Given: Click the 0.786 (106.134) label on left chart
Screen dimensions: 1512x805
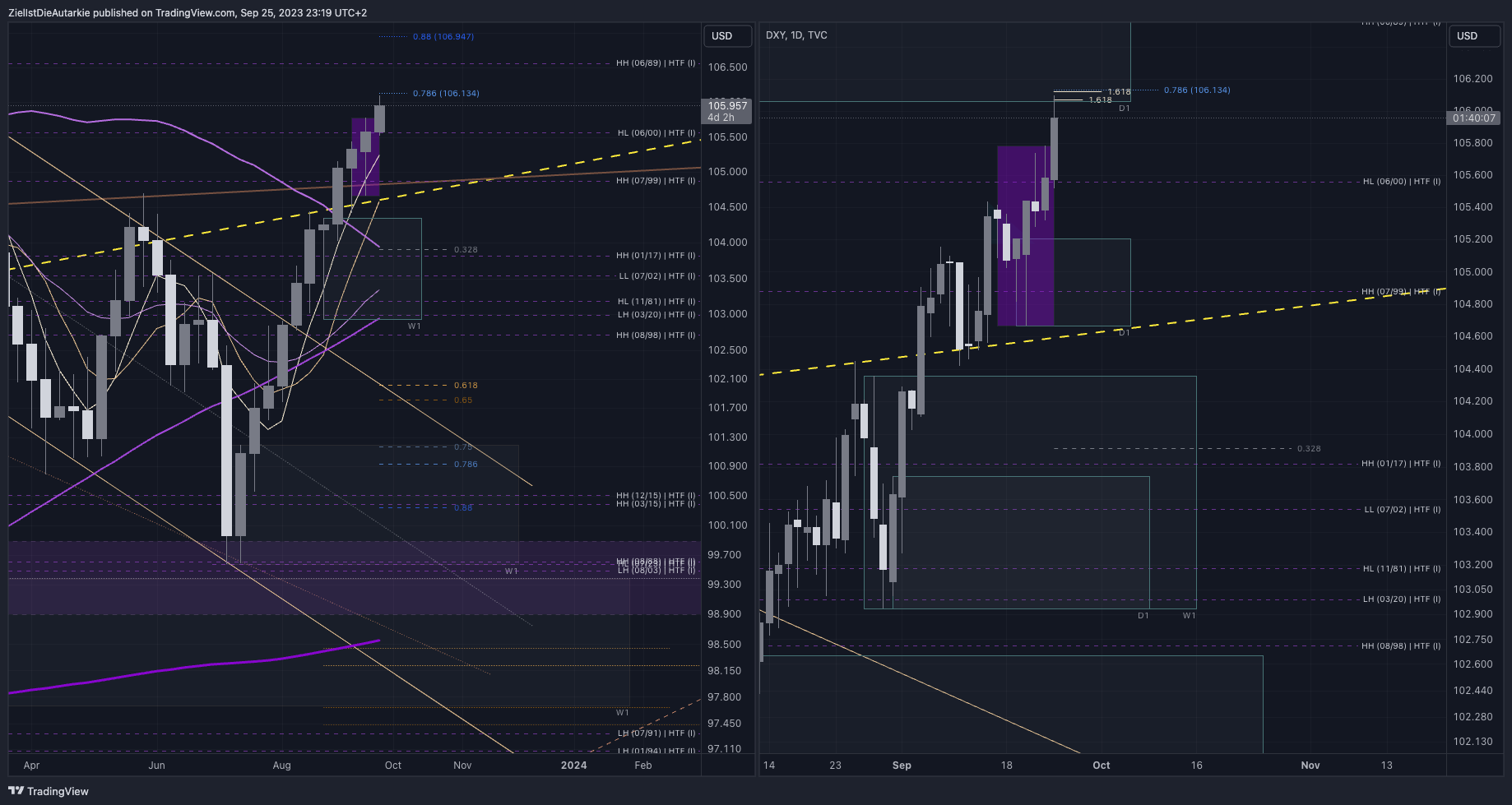Looking at the screenshot, I should click(x=446, y=94).
